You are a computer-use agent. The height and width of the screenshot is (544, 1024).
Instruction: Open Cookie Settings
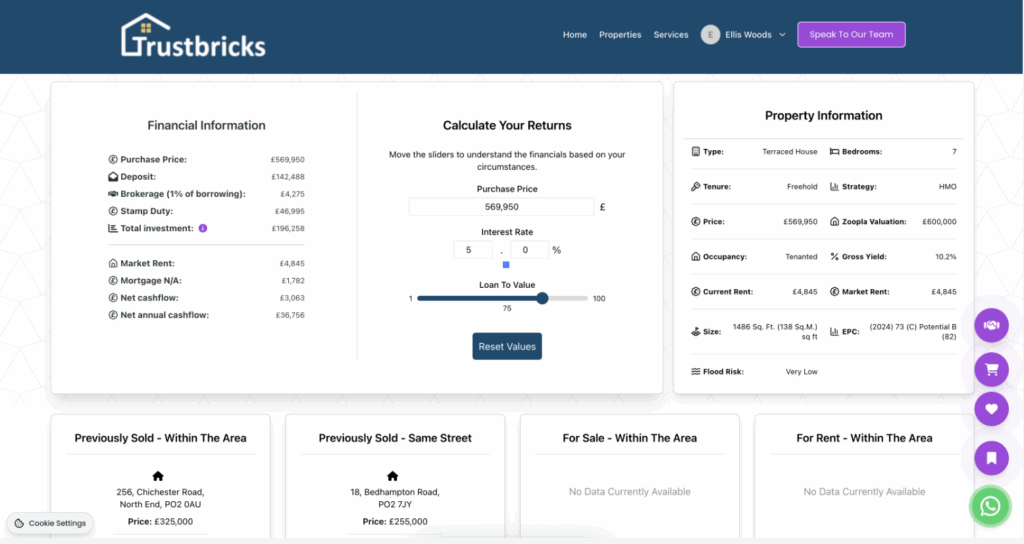50,523
